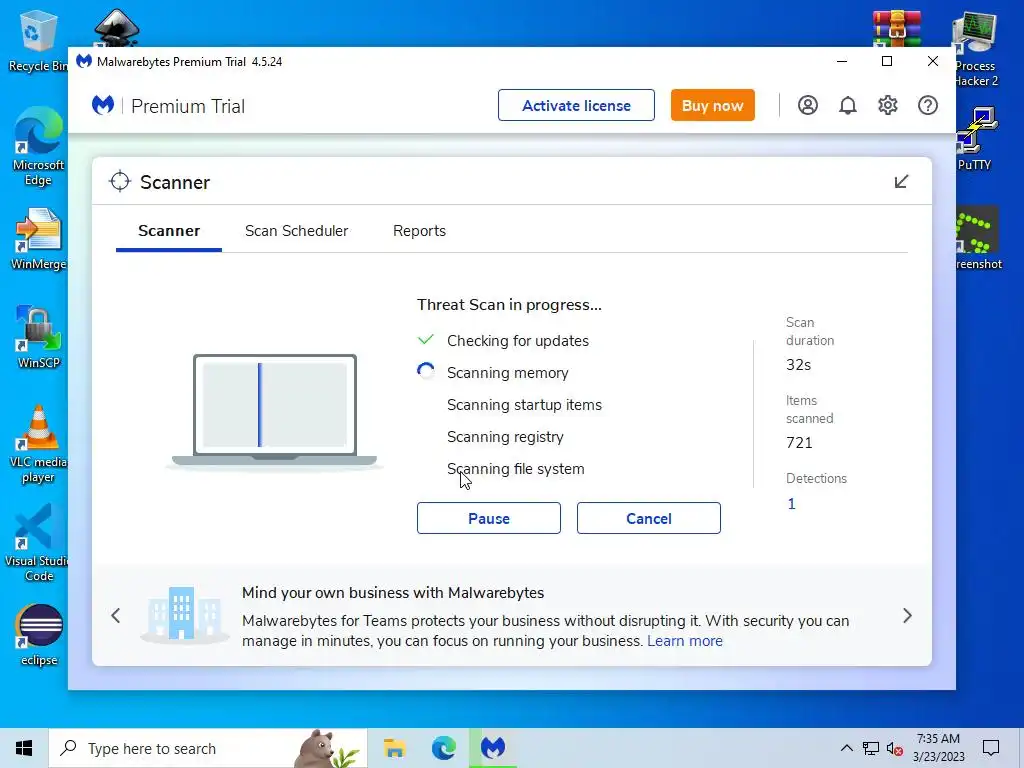Open the Action Center notifications
1024x768 pixels.
click(991, 748)
